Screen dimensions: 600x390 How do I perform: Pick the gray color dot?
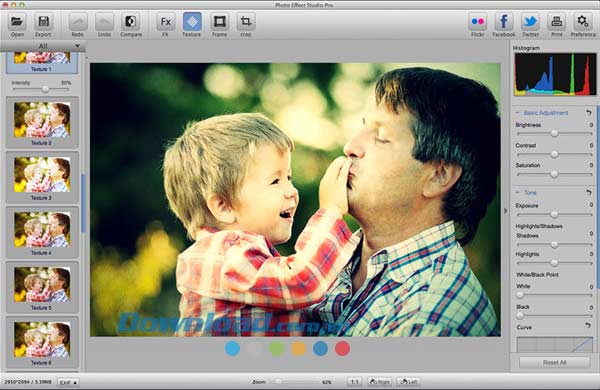[254, 349]
